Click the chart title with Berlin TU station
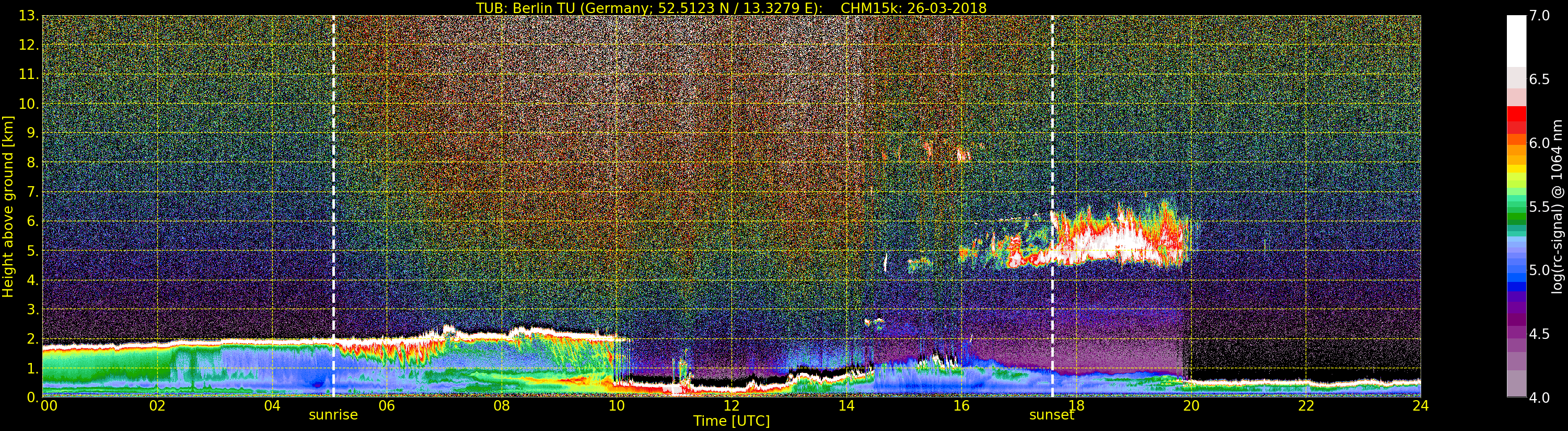Screen dimensions: 1568x431 click(x=730, y=8)
